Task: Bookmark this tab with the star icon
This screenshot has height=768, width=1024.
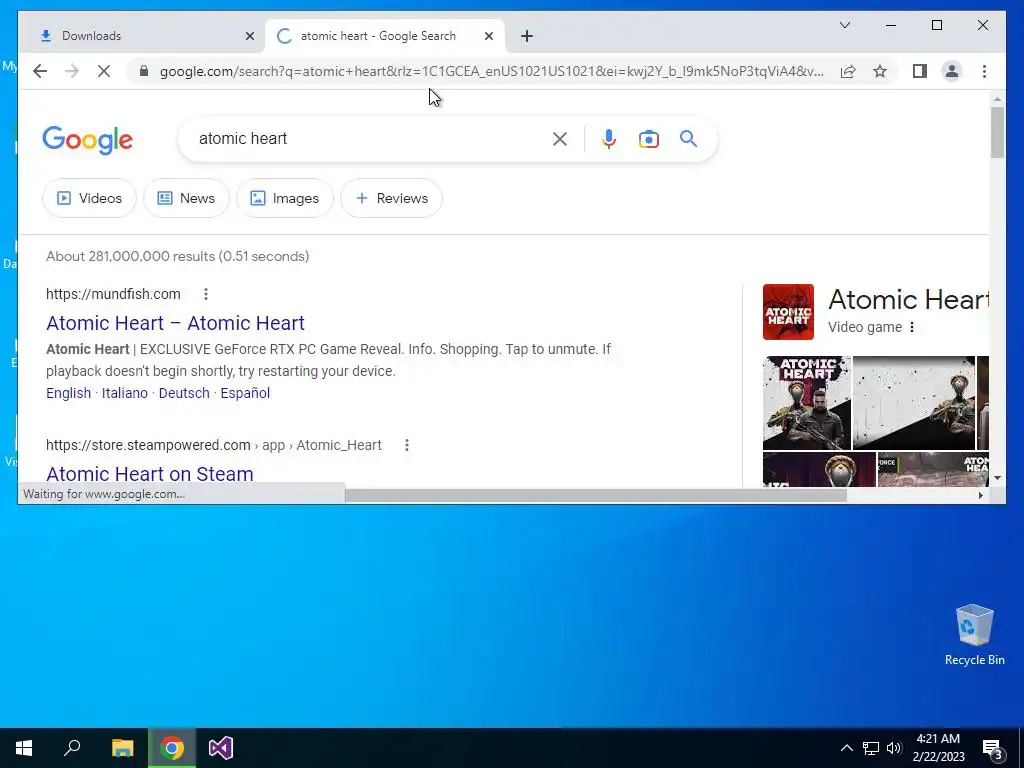Action: 880,71
